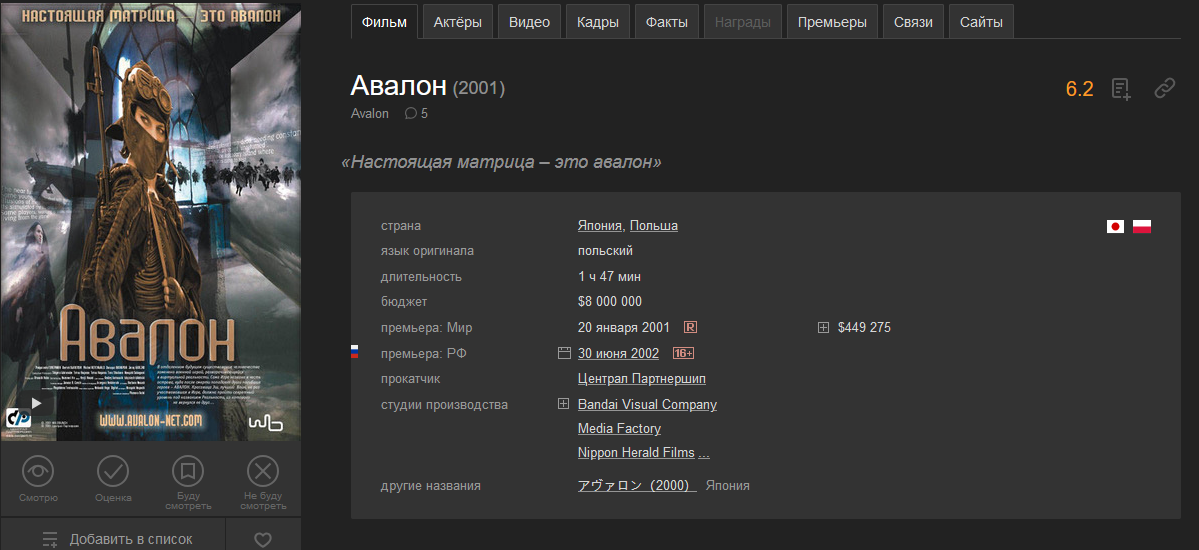Click the Награды tab

pyautogui.click(x=742, y=21)
